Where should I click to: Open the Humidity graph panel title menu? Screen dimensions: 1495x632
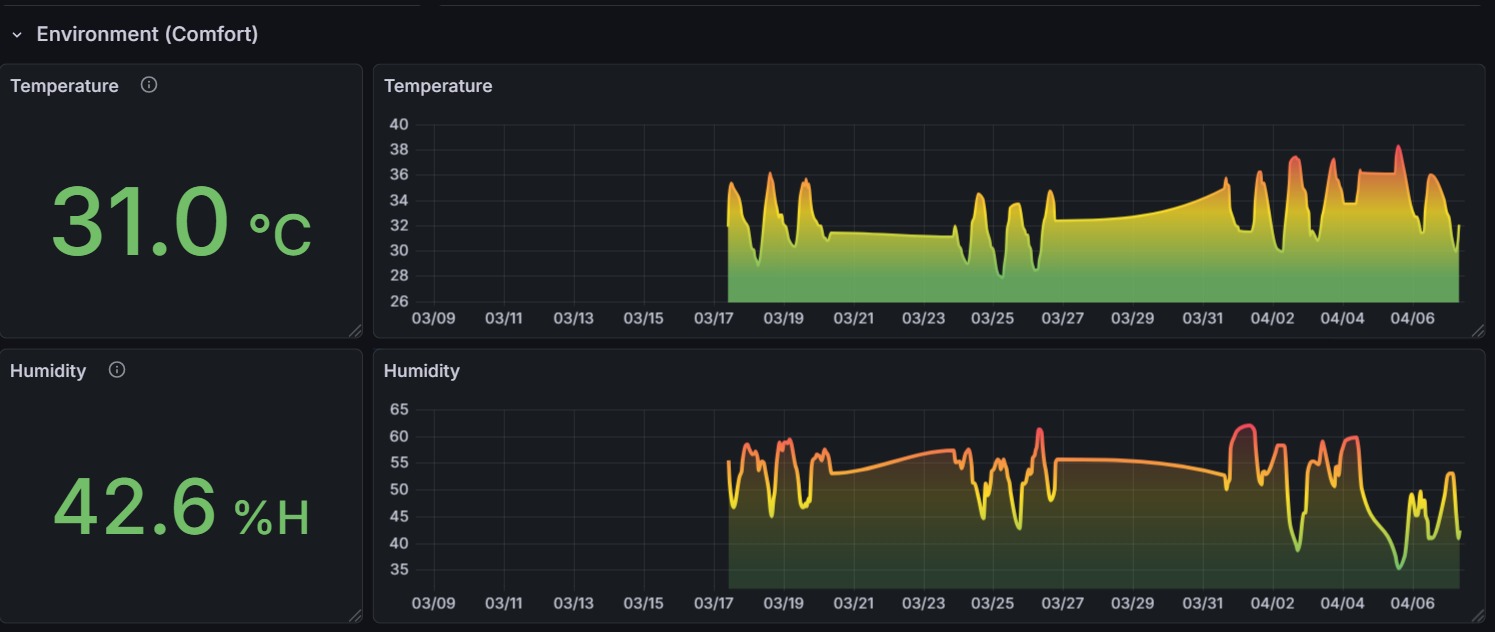[422, 371]
